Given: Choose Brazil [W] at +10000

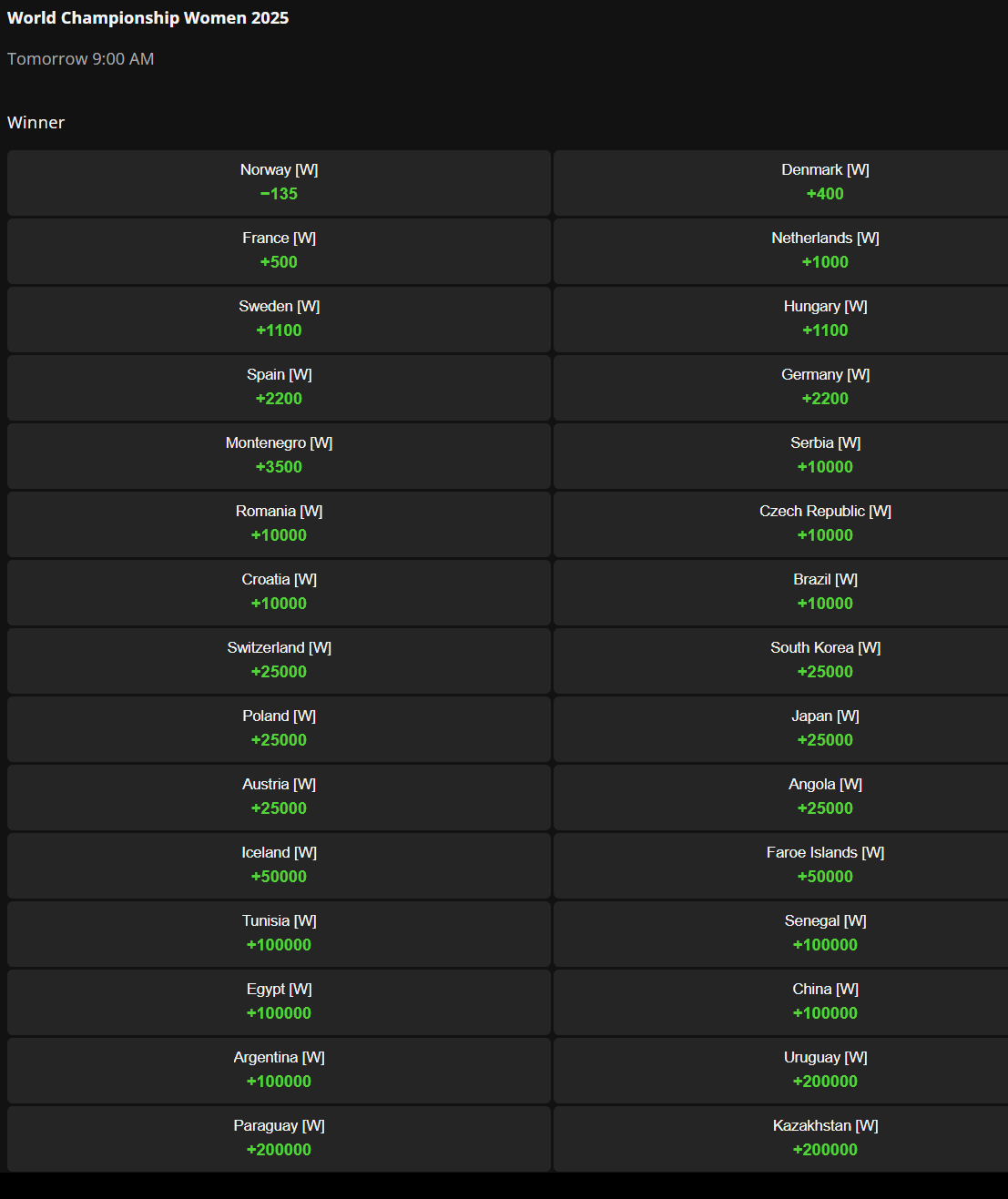Looking at the screenshot, I should coord(825,593).
